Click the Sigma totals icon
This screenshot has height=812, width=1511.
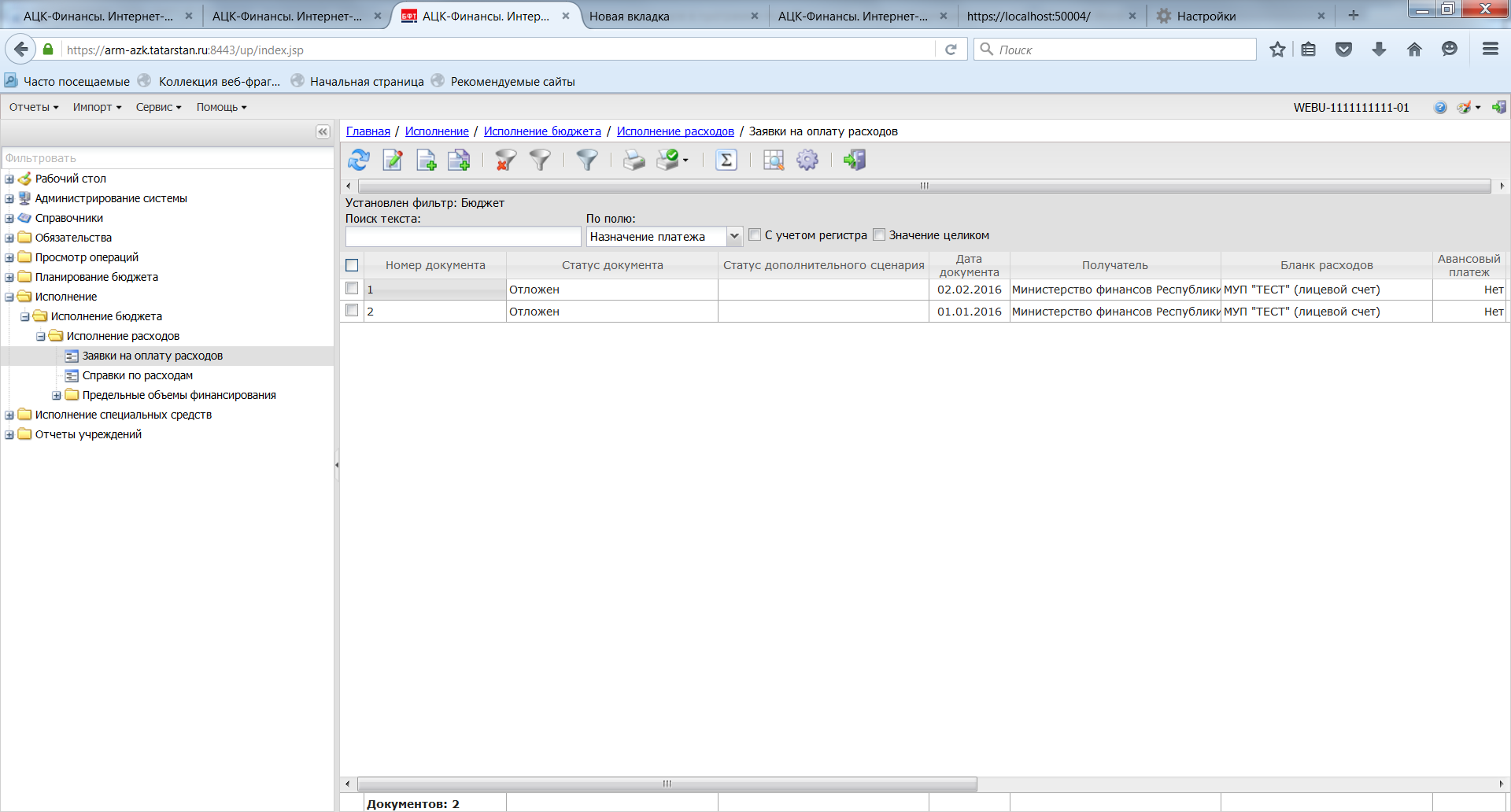click(x=726, y=161)
